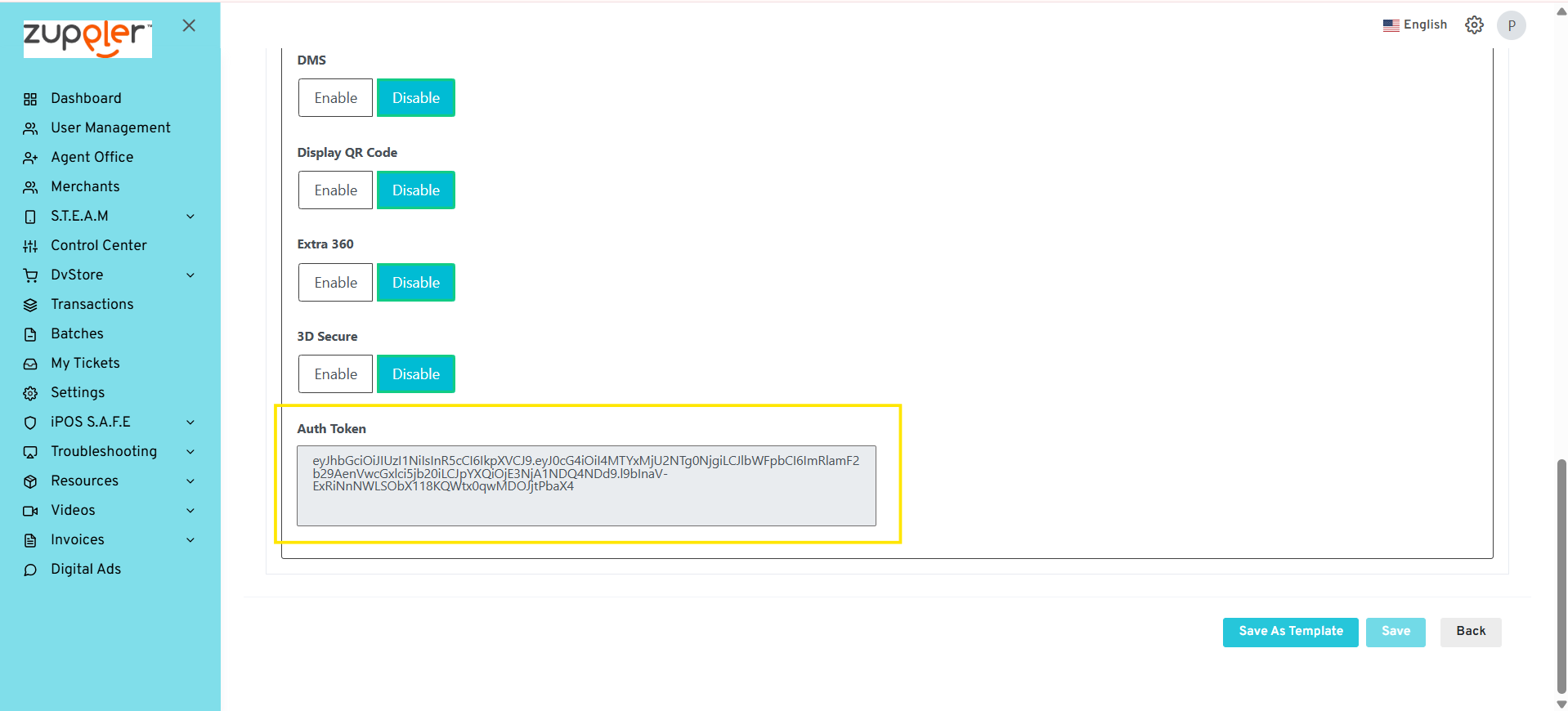Viewport: 1568px width, 711px height.
Task: Click the Dashboard grid icon in sidebar
Action: point(30,99)
